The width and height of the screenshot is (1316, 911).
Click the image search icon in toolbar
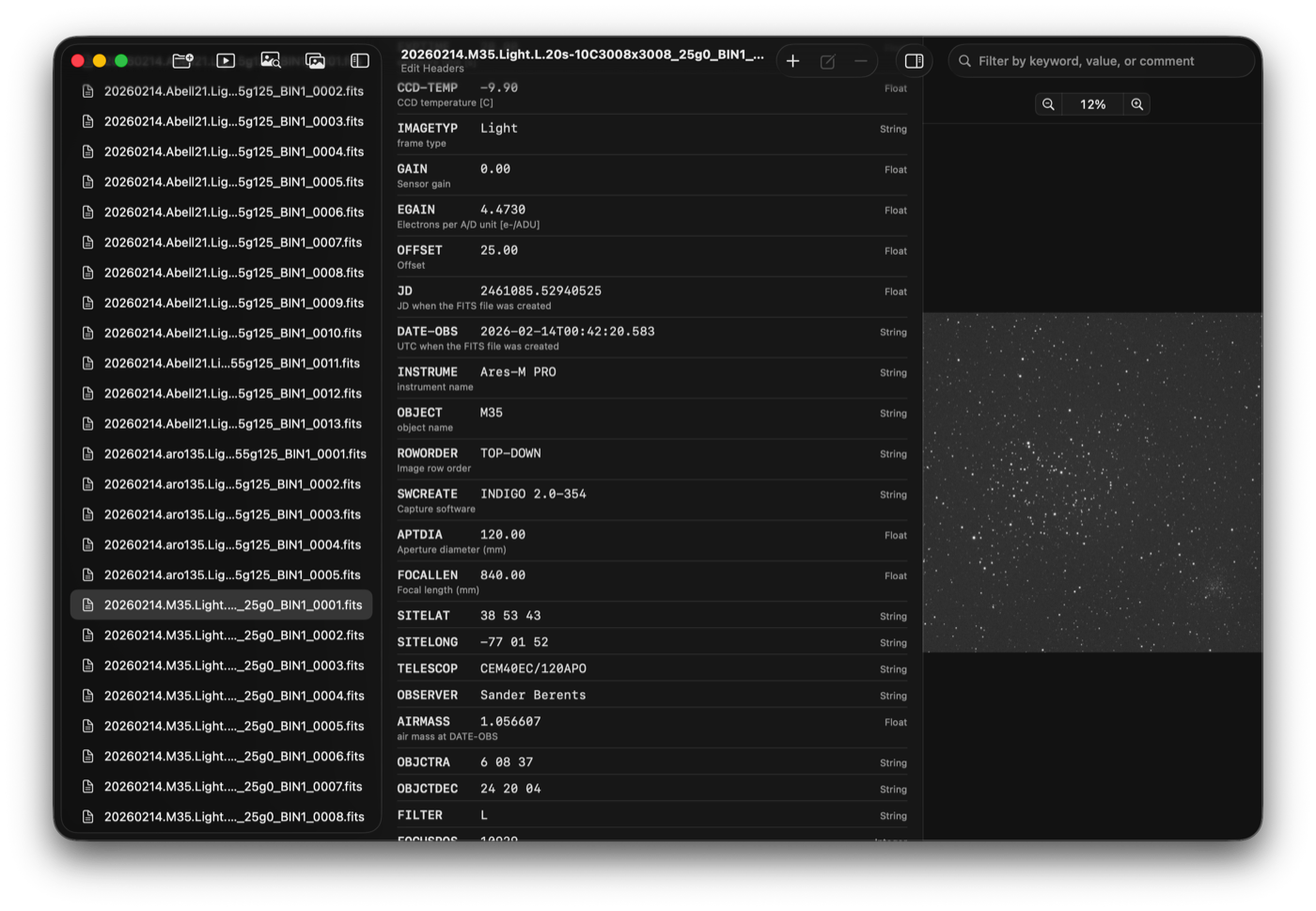pyautogui.click(x=271, y=60)
